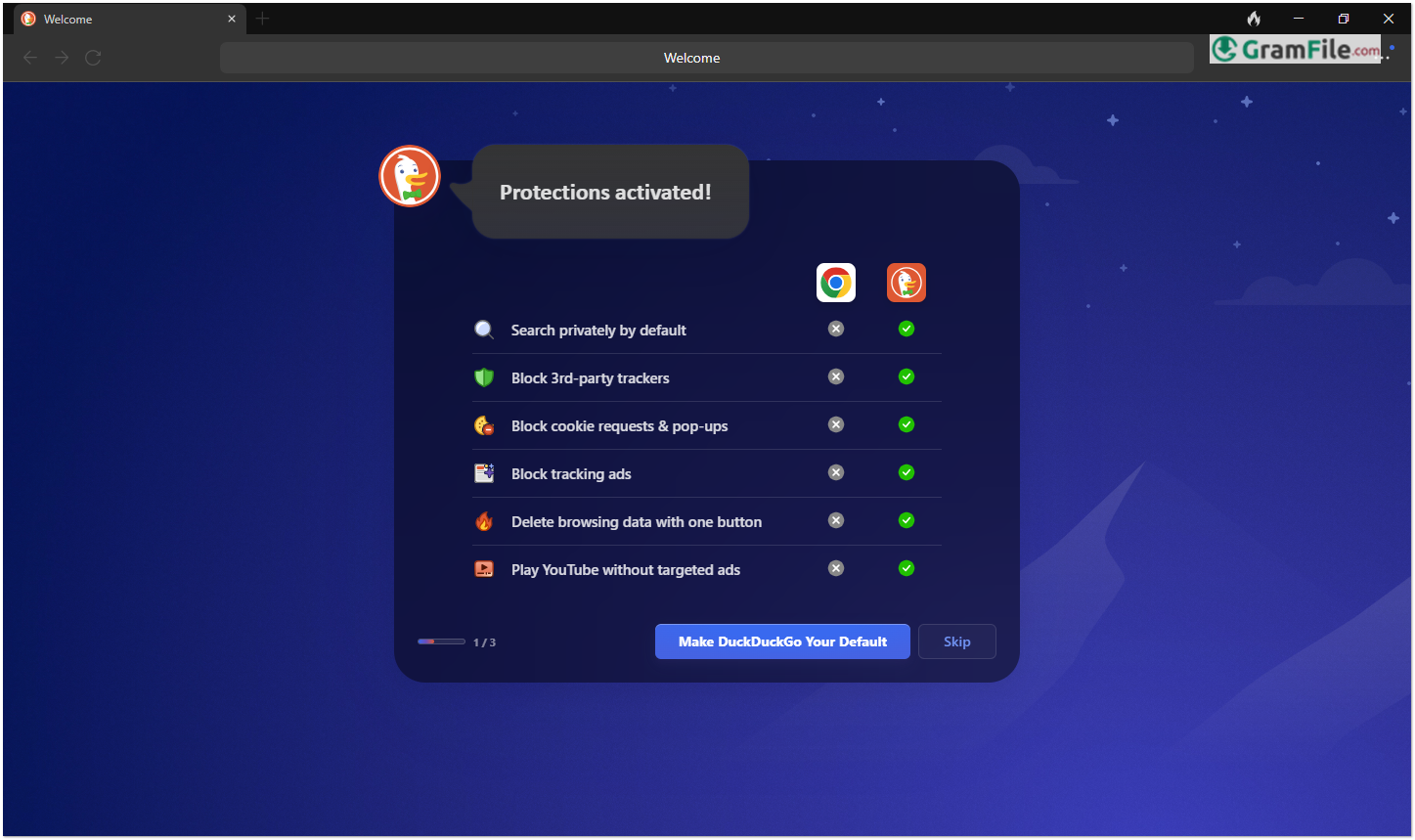This screenshot has height=840, width=1415.
Task: Restore down the browser window
Action: 1344,19
